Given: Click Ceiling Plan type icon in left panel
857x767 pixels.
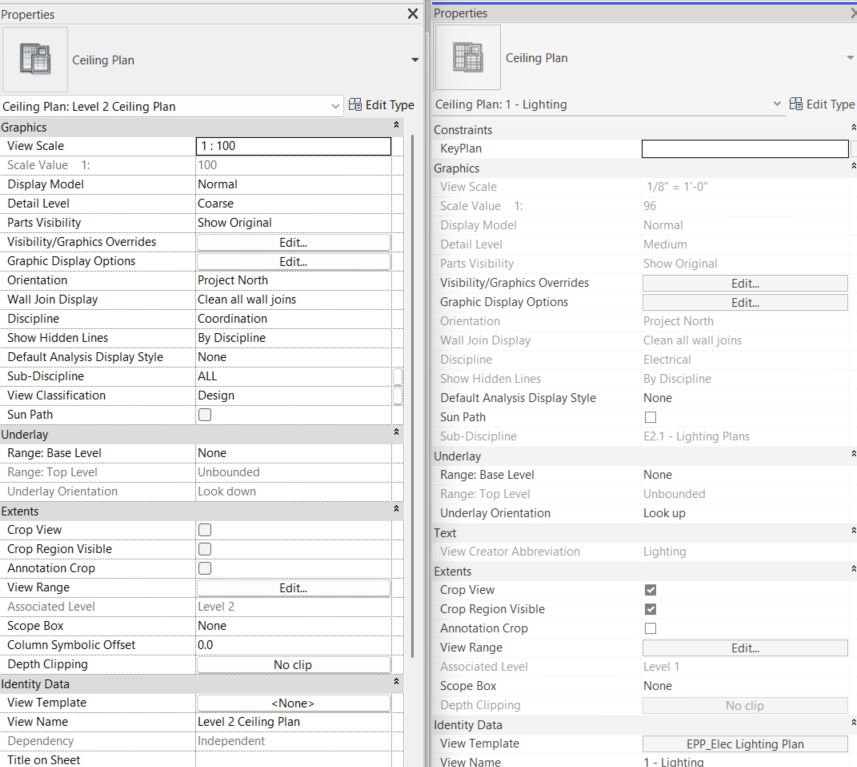Looking at the screenshot, I should (x=35, y=59).
